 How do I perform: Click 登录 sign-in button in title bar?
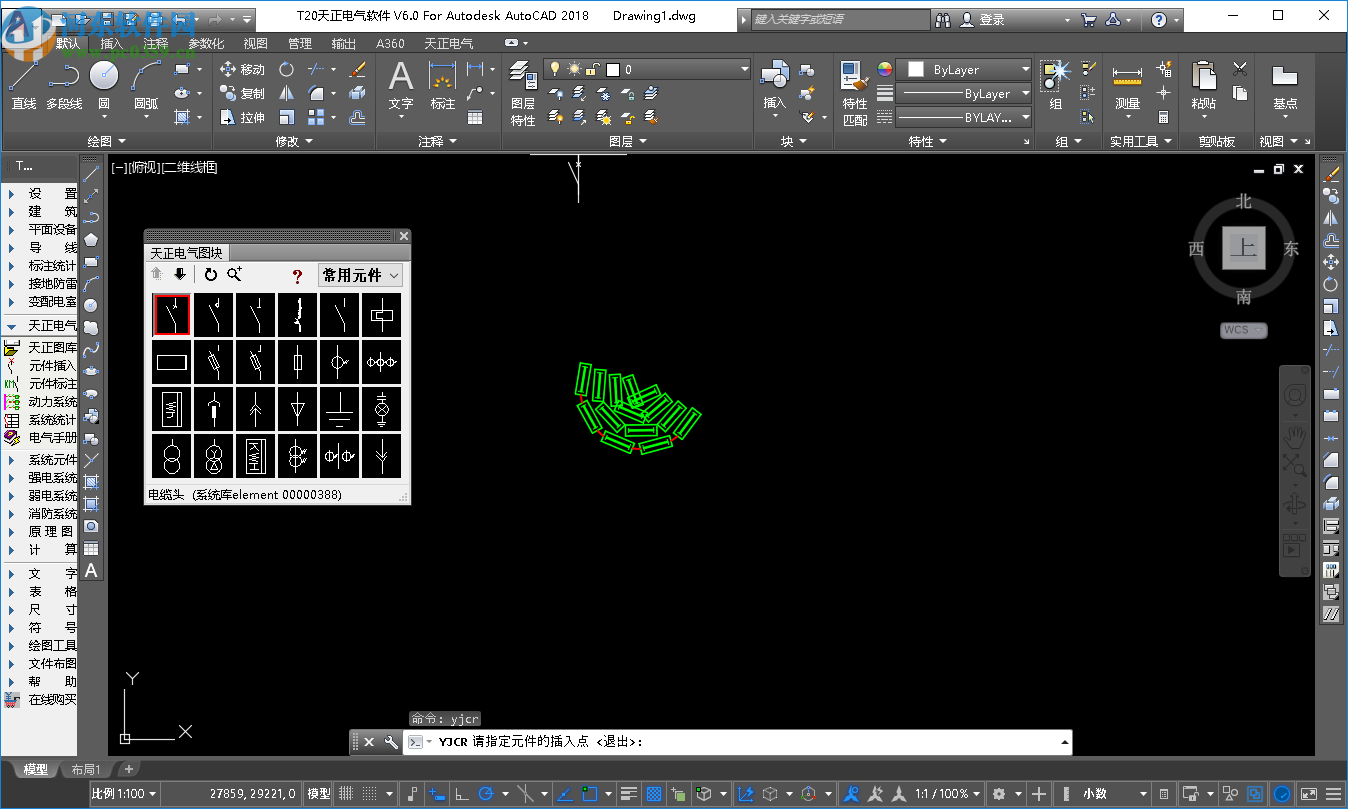coord(991,20)
